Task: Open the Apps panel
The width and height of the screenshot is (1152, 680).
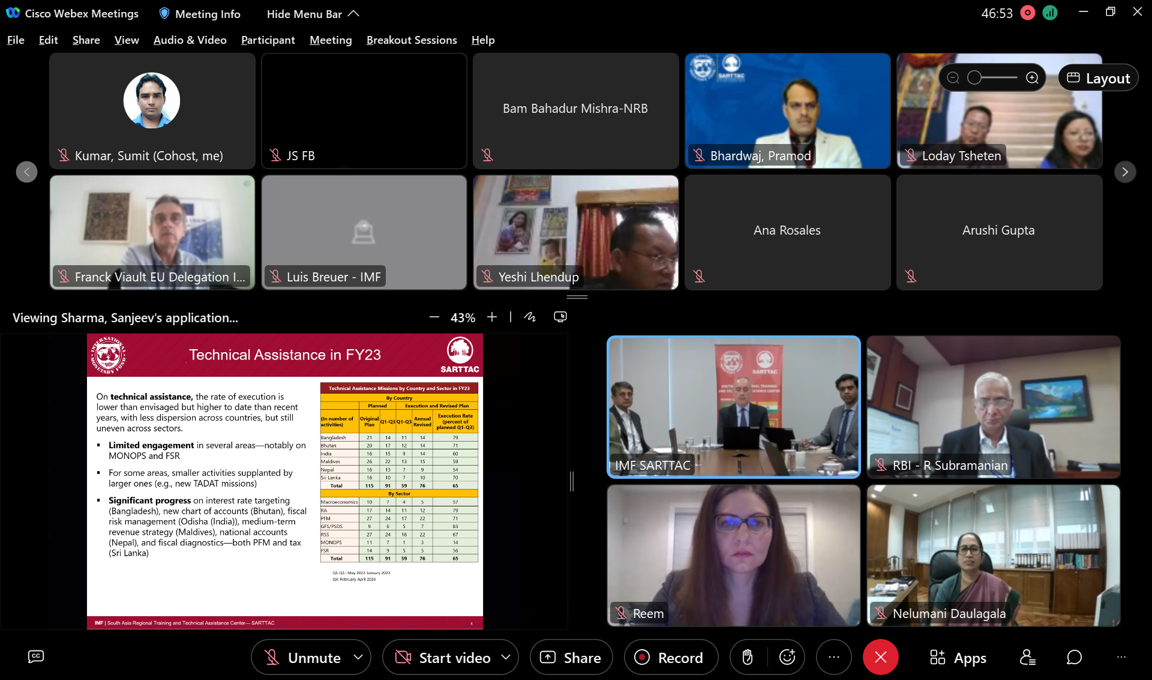Action: pos(958,658)
